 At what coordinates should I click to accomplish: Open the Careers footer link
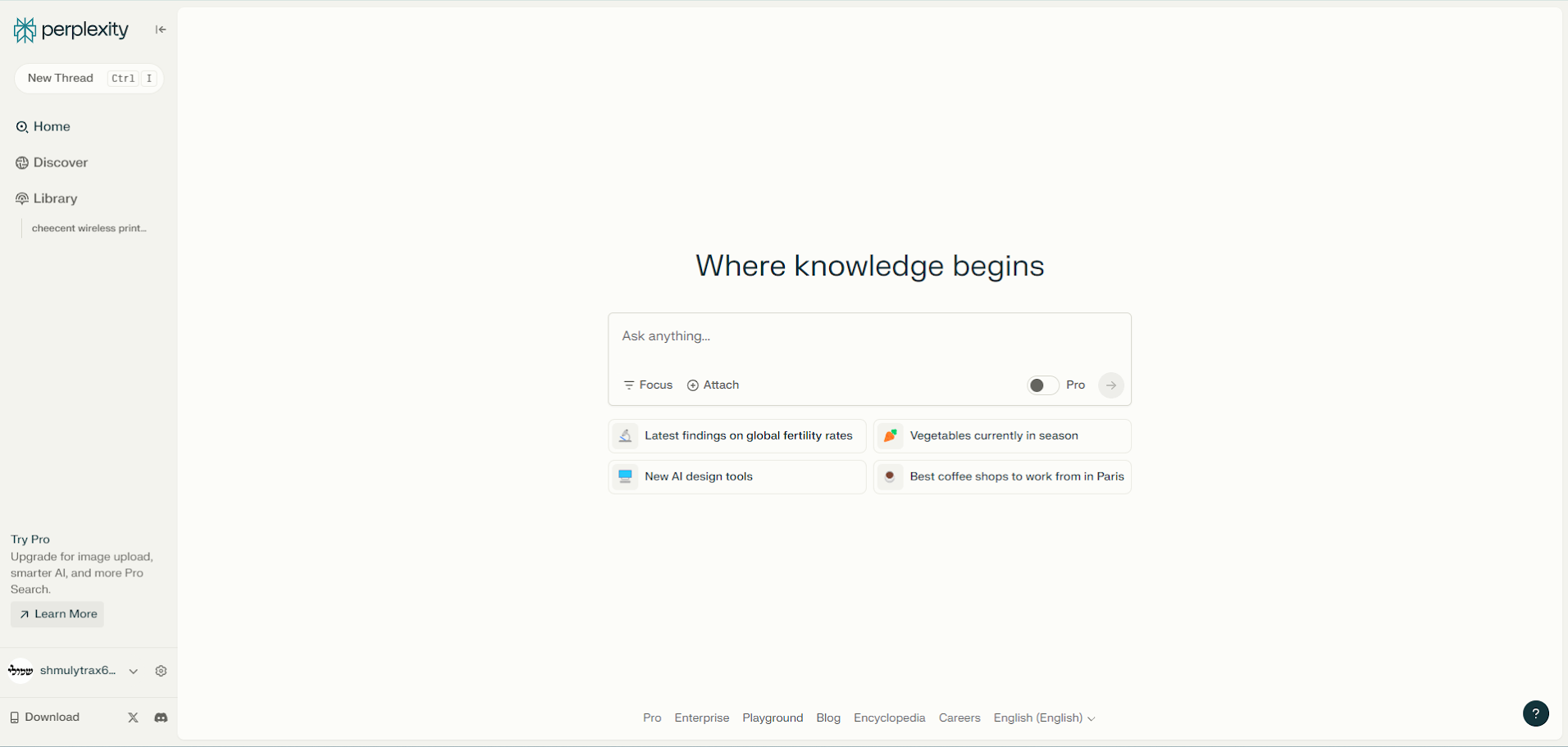pyautogui.click(x=959, y=718)
